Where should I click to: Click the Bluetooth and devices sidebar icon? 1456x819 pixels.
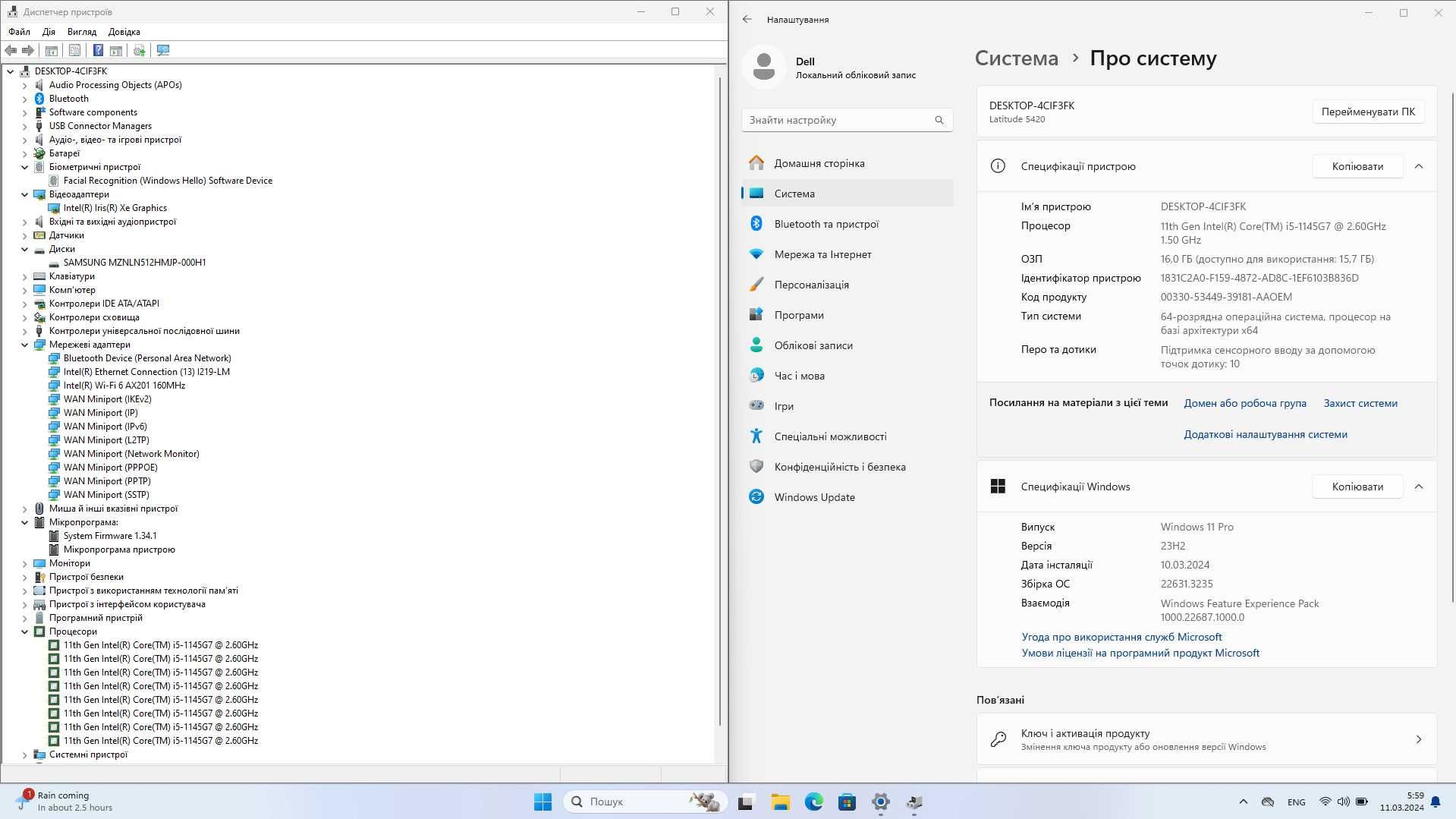756,223
